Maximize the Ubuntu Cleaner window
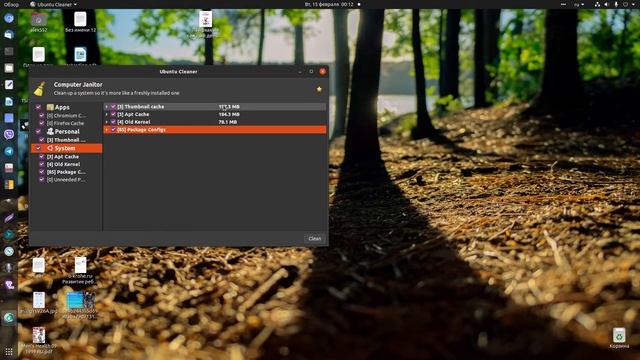Screen dimensions: 640x360 (311, 71)
